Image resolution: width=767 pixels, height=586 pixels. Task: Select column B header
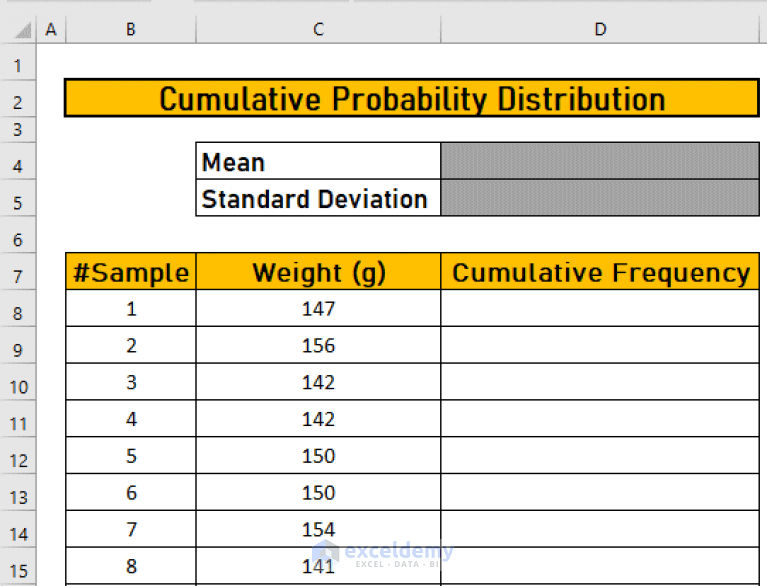pyautogui.click(x=131, y=29)
